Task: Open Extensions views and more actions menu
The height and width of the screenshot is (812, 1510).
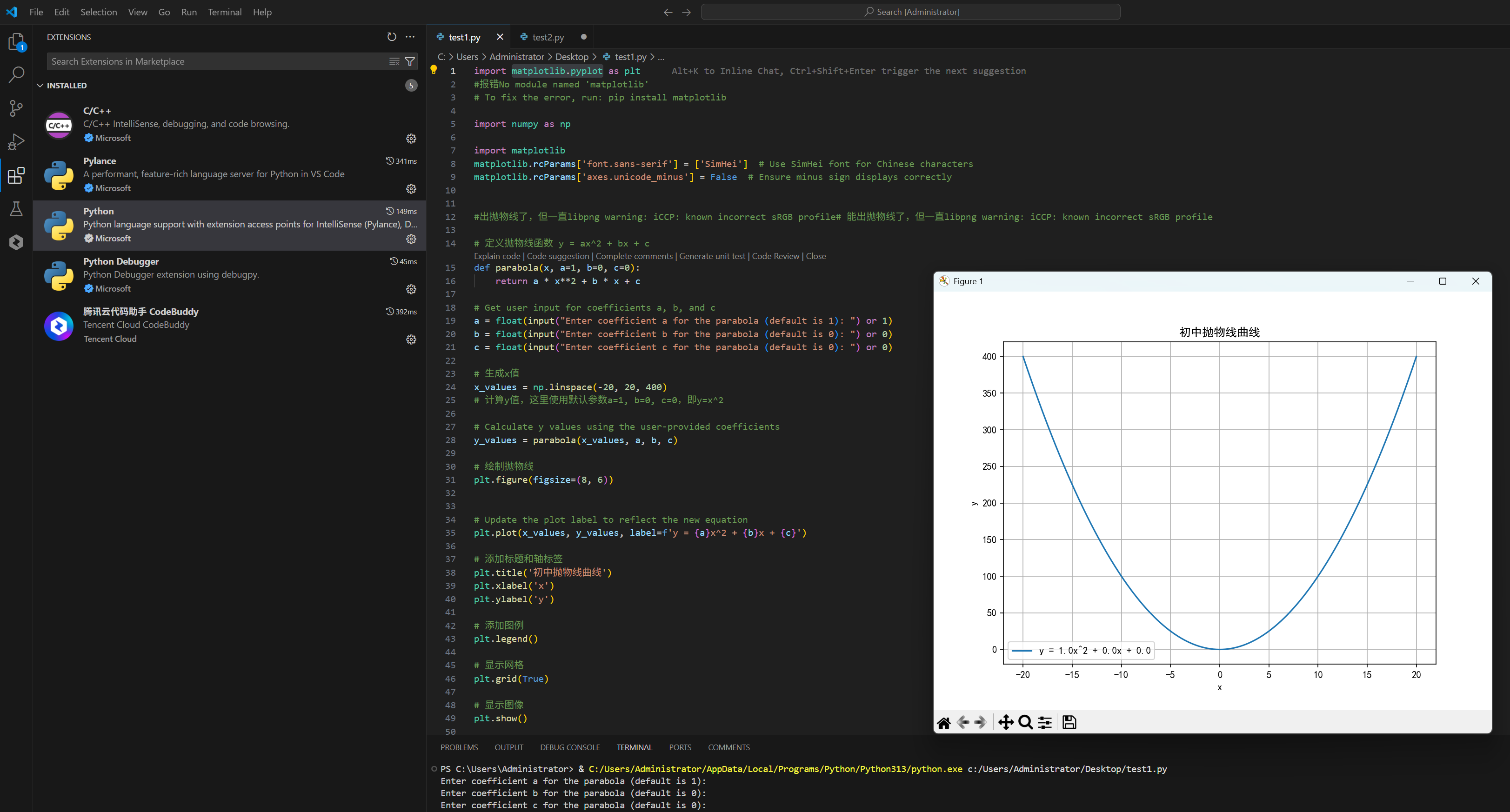Action: point(410,37)
